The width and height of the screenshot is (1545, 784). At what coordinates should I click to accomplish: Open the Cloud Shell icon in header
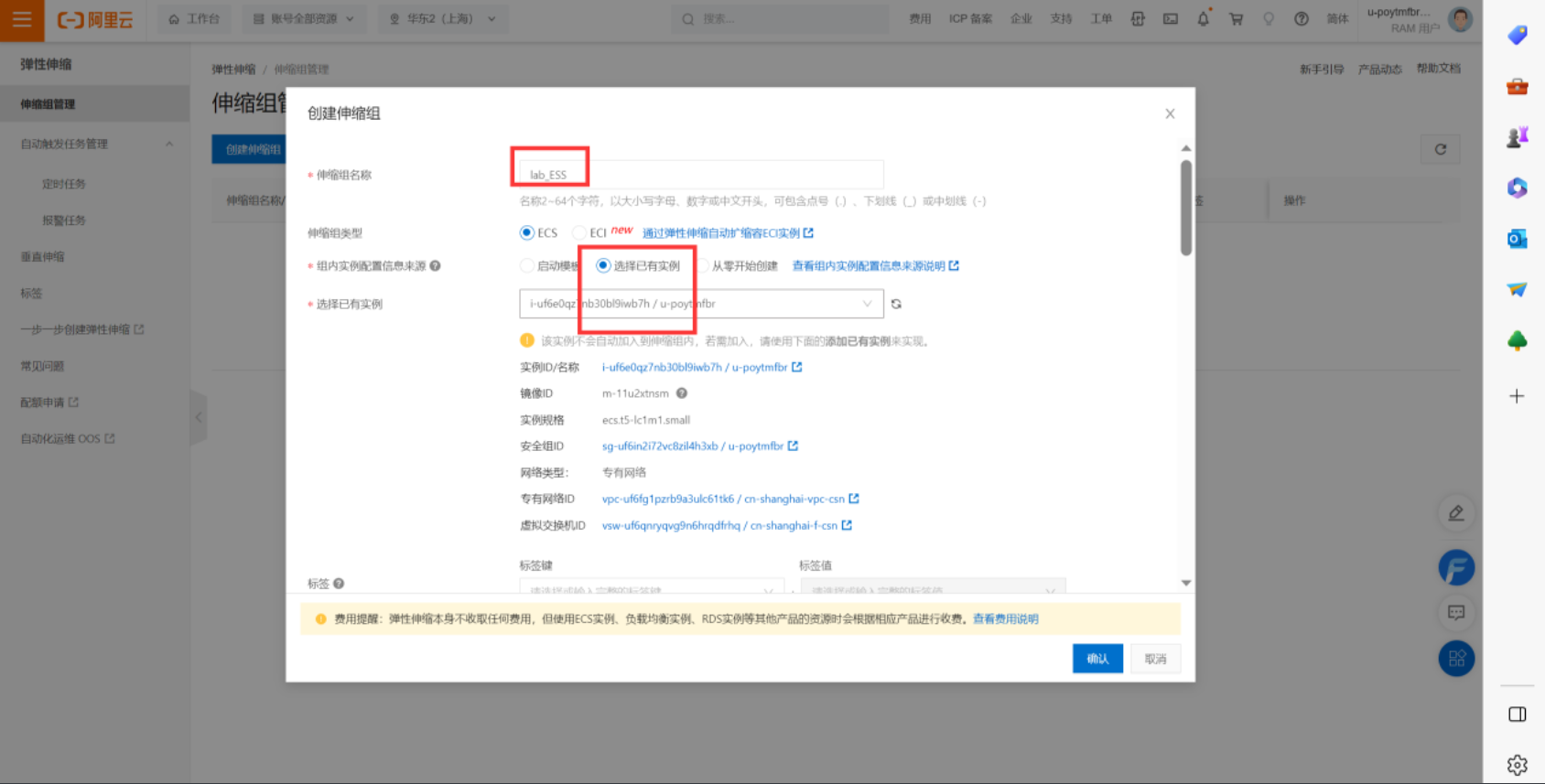[x=1171, y=19]
